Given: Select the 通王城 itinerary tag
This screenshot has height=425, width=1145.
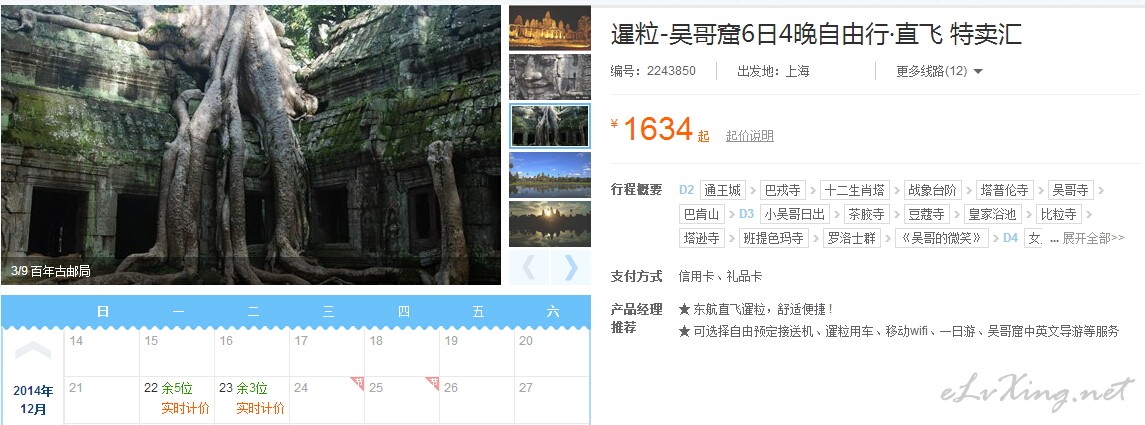Looking at the screenshot, I should point(722,191).
